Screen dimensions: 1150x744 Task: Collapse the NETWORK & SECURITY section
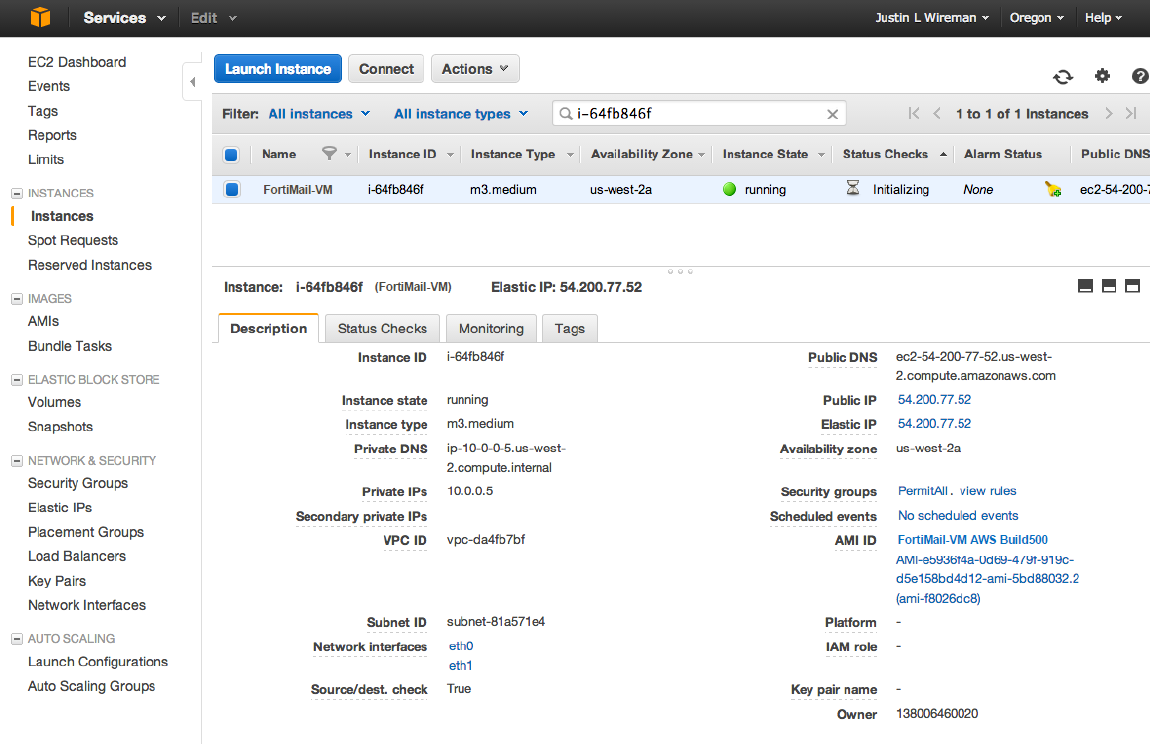16,461
